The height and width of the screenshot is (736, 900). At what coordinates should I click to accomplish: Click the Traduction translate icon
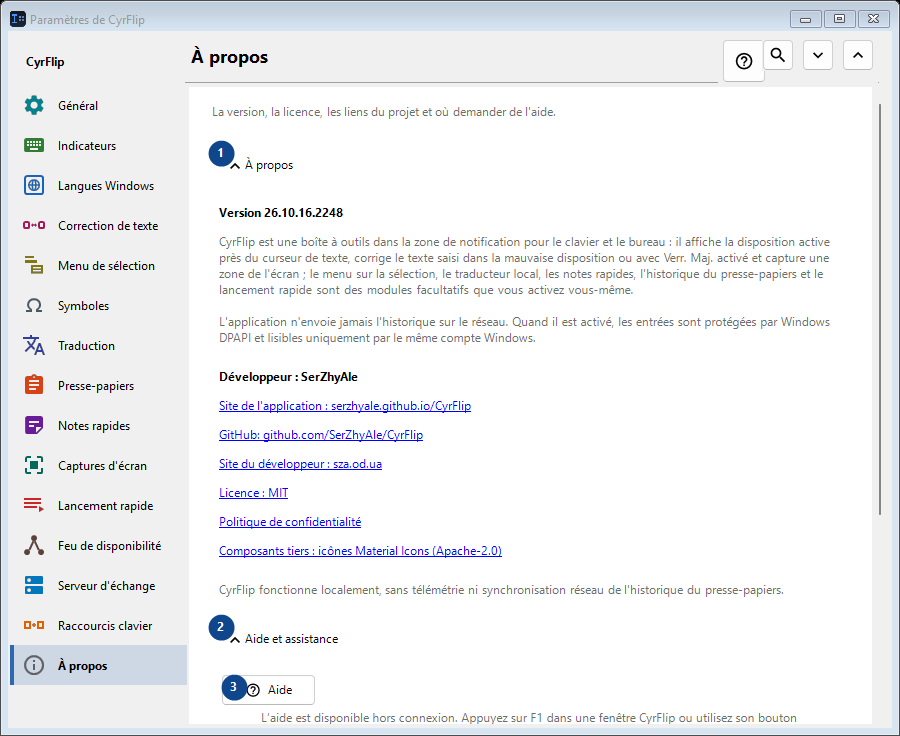pyautogui.click(x=34, y=346)
